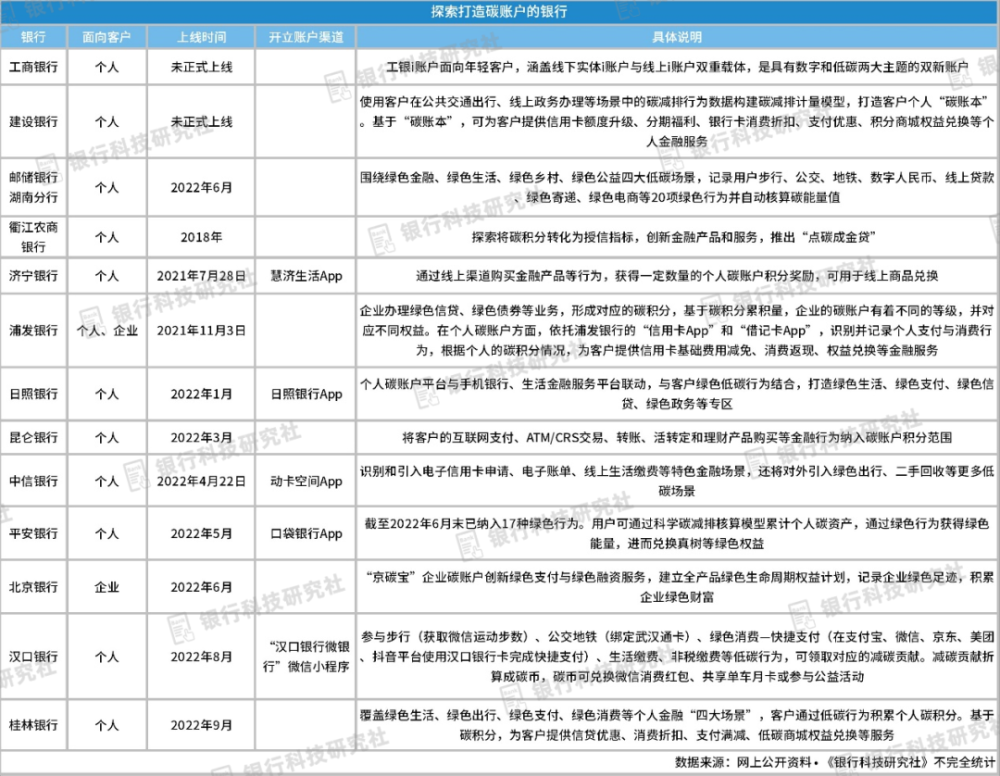This screenshot has width=1000, height=776.
Task: Click 企业 in the 北京银行 row
Action: click(107, 587)
